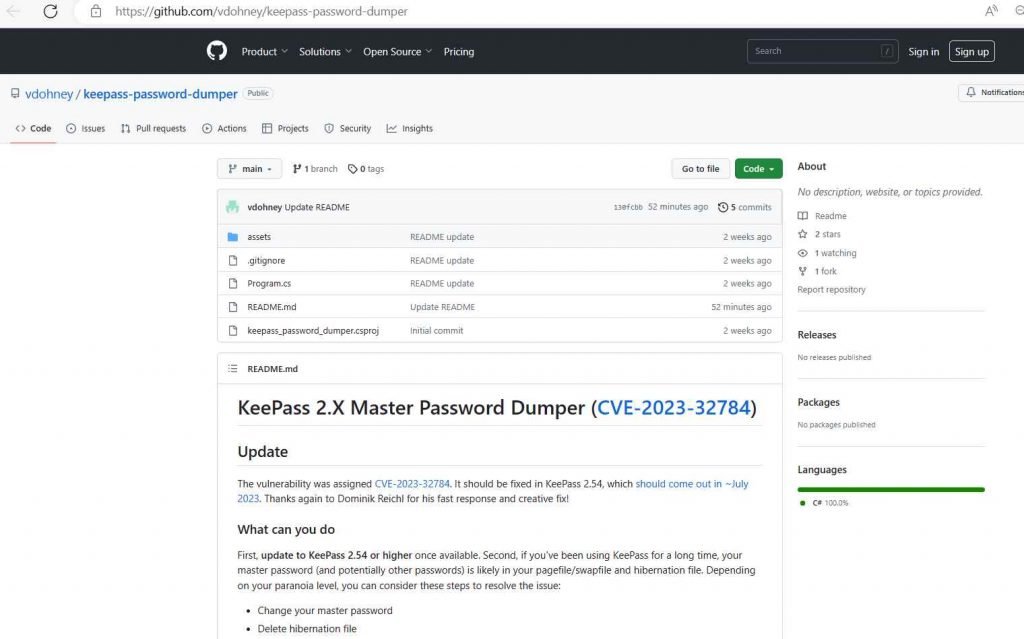Open the Program.cs file

pos(269,284)
